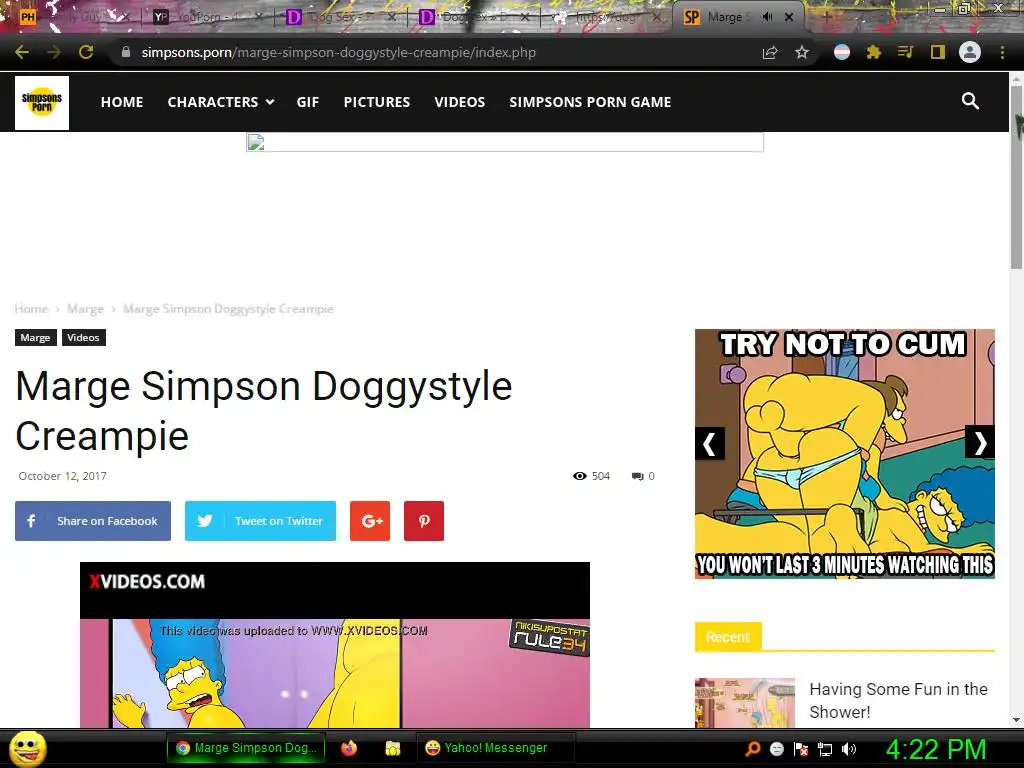Click the site search magnifier icon
Image resolution: width=1024 pixels, height=768 pixels.
970,101
